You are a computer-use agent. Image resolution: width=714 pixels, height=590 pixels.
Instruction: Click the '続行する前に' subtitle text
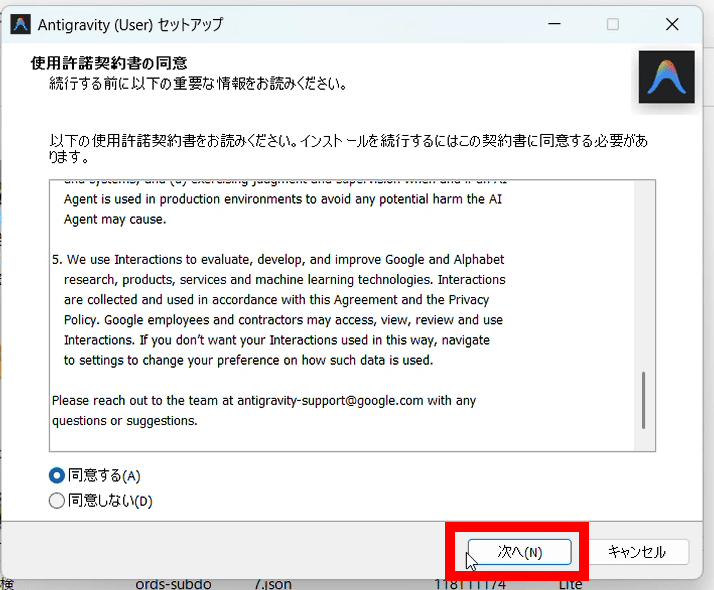click(x=199, y=84)
